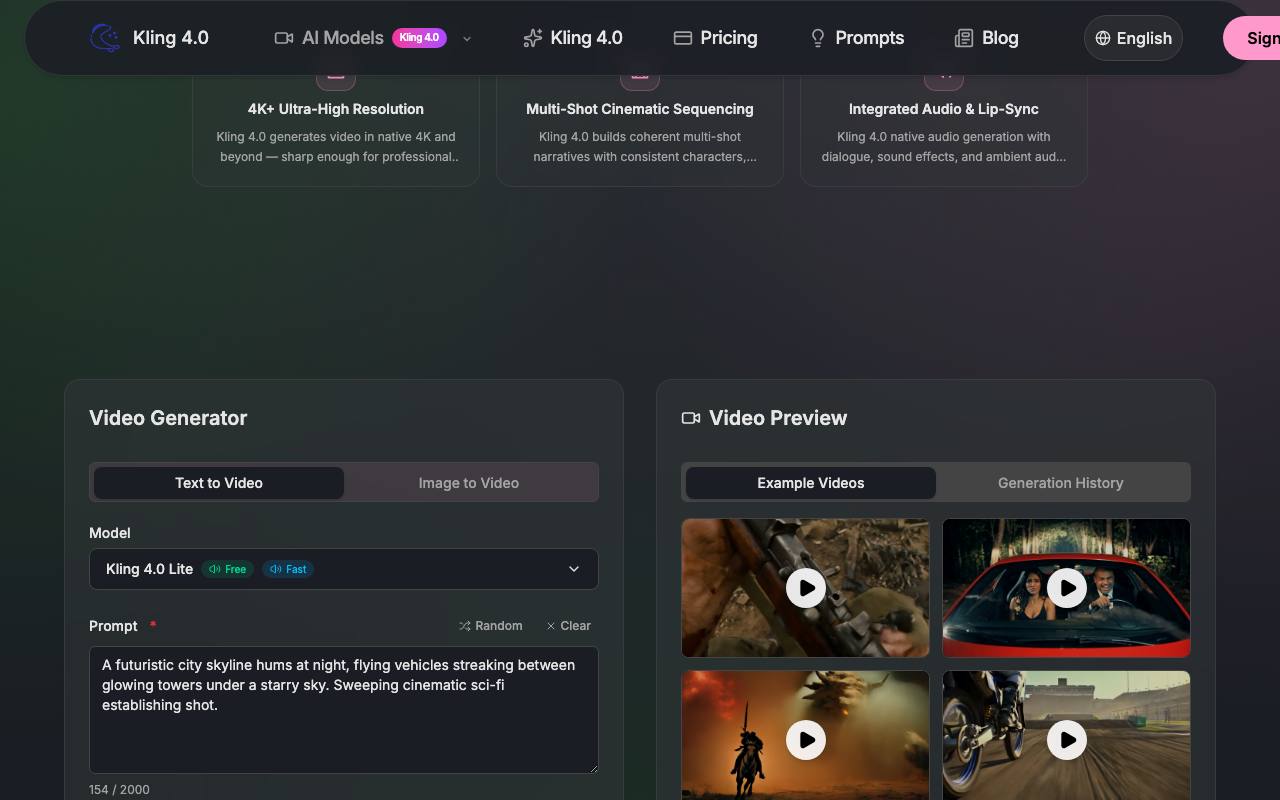
Task: Click the Video Generator heading
Action: click(x=168, y=418)
